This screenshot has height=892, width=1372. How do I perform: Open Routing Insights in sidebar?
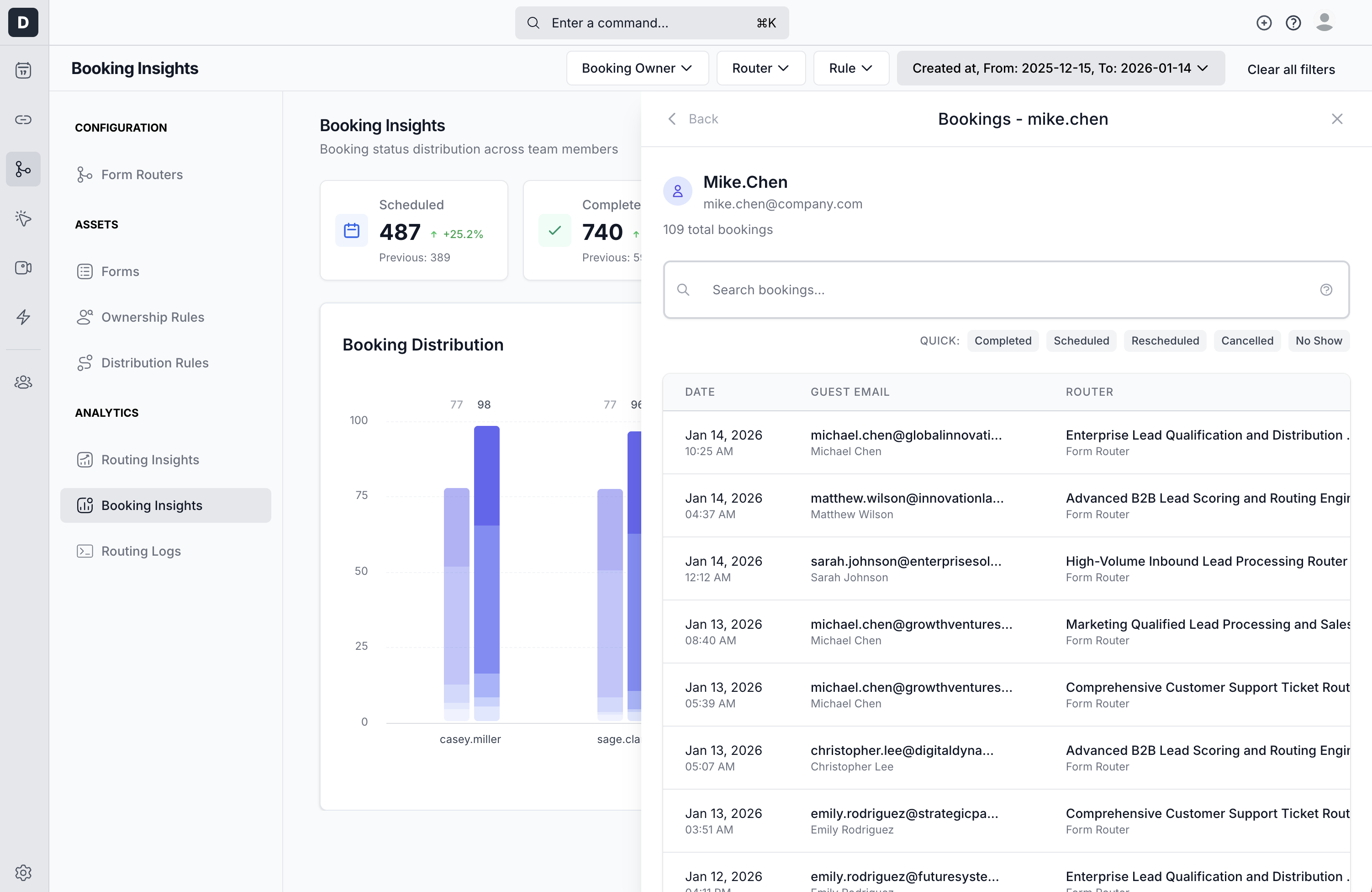click(150, 460)
